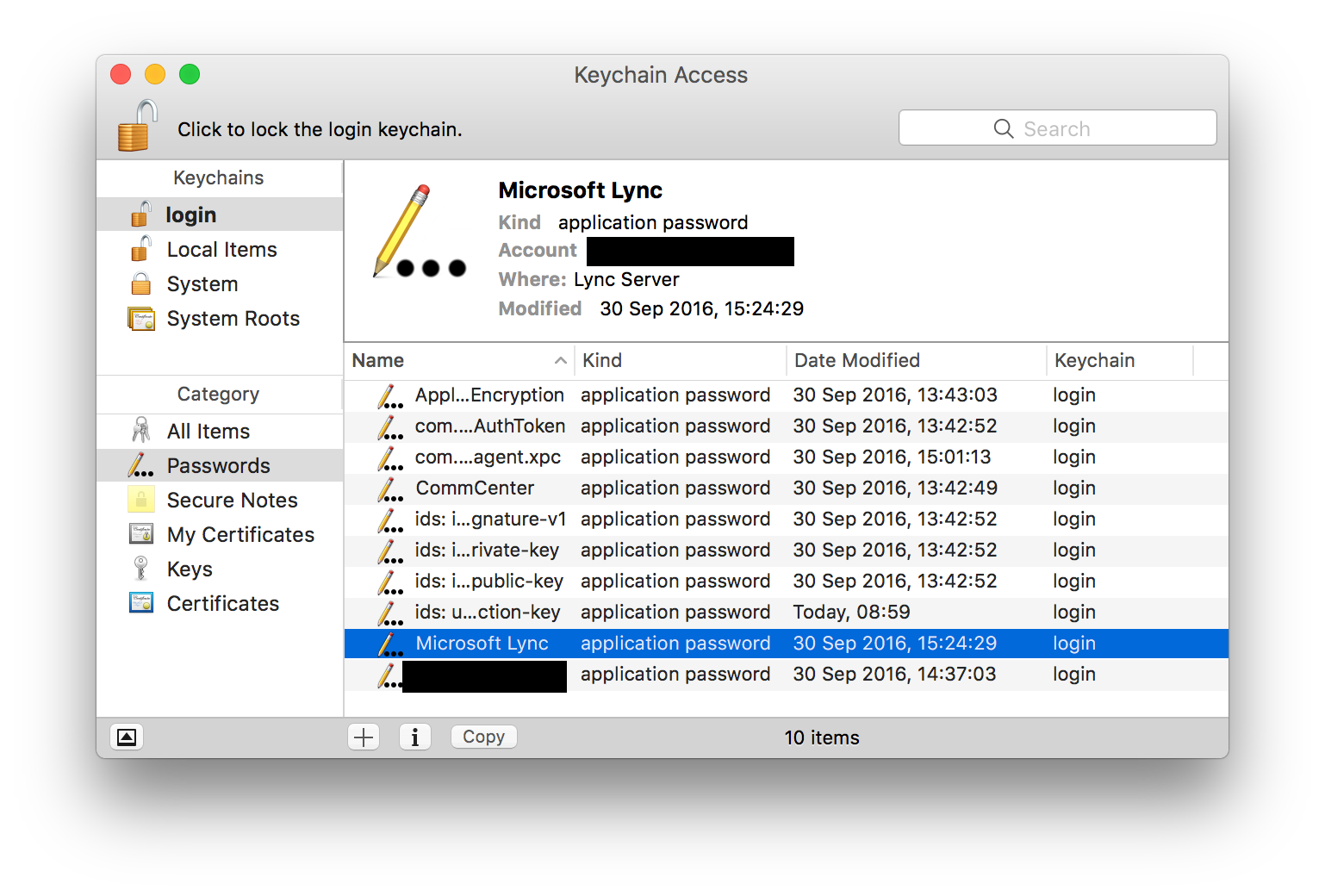Screen dimensions: 1325x896
Task: Select the CommCenter password entry
Action: click(786, 488)
